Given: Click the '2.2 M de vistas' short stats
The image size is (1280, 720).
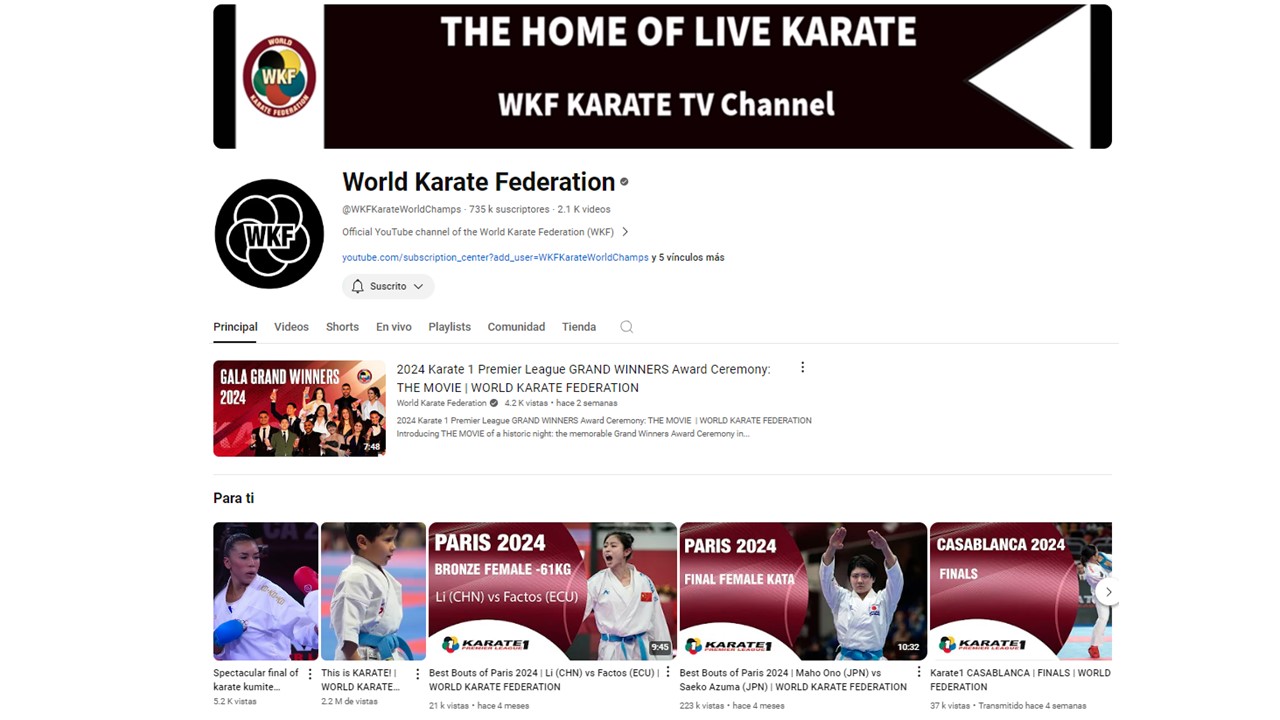Looking at the screenshot, I should click(349, 701).
